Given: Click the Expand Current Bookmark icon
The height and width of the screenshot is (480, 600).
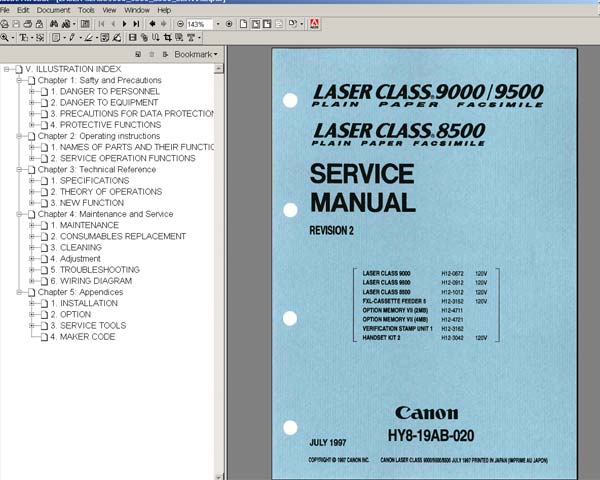Looking at the screenshot, I should coord(165,54).
